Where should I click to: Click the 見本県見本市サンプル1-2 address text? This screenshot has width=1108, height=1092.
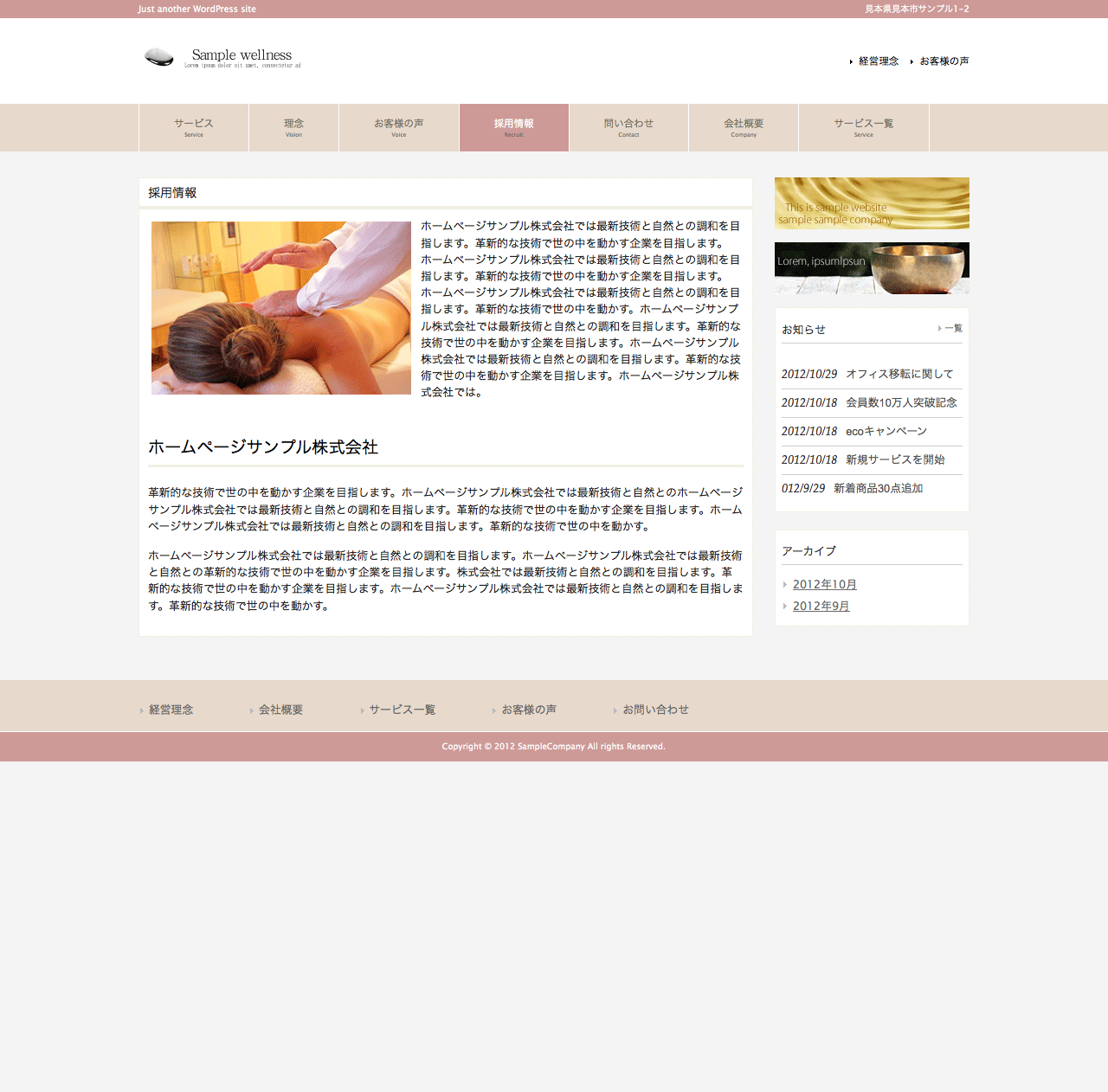click(x=917, y=9)
